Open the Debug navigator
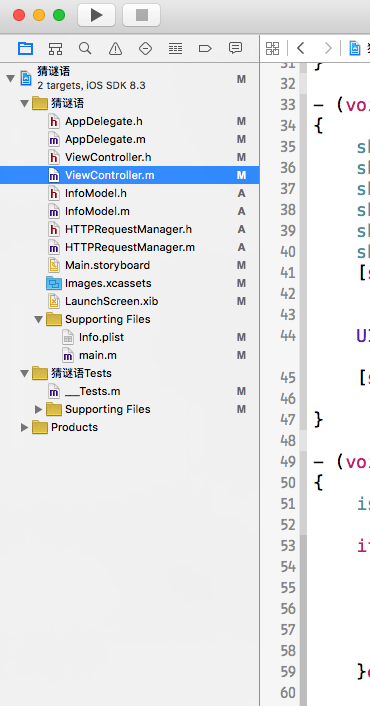This screenshot has height=706, width=370. click(175, 48)
